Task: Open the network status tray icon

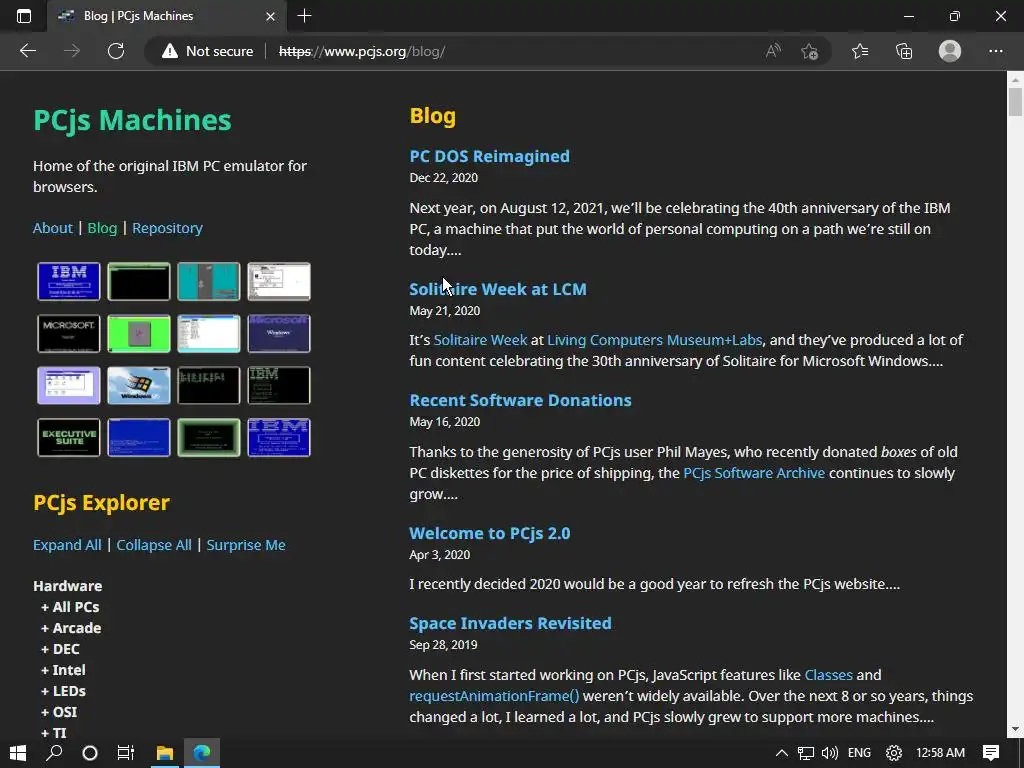Action: (x=806, y=753)
